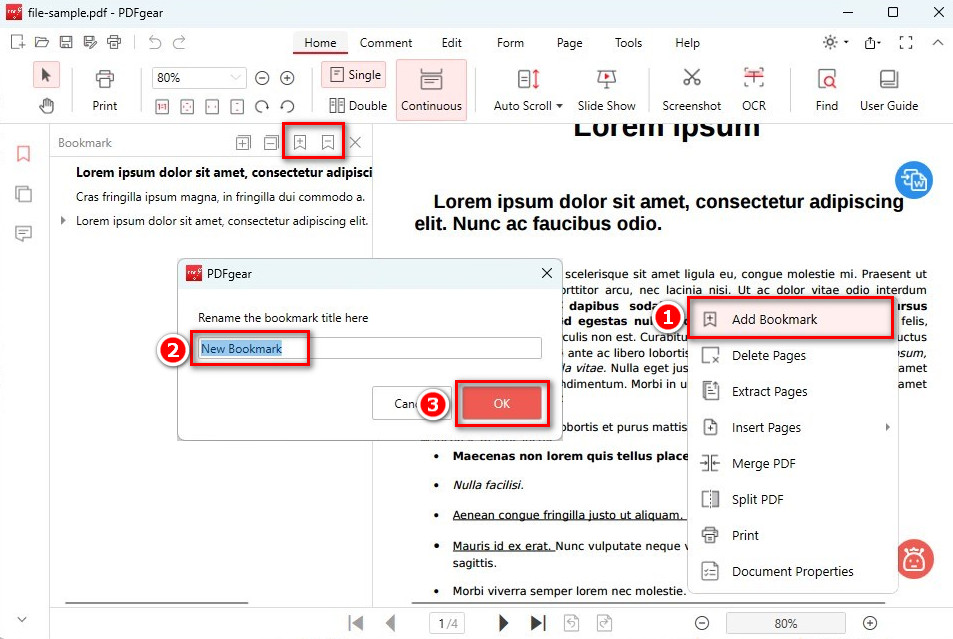Click the New Bookmark name field
The height and width of the screenshot is (639, 953).
coord(250,348)
